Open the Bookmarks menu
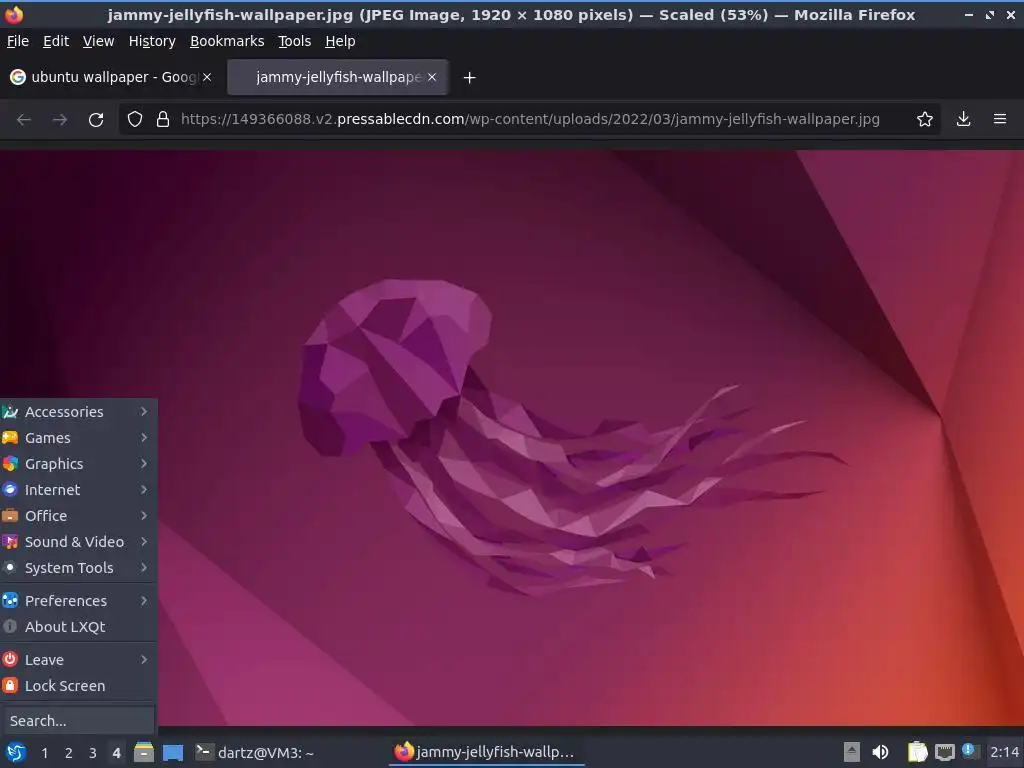 tap(227, 41)
